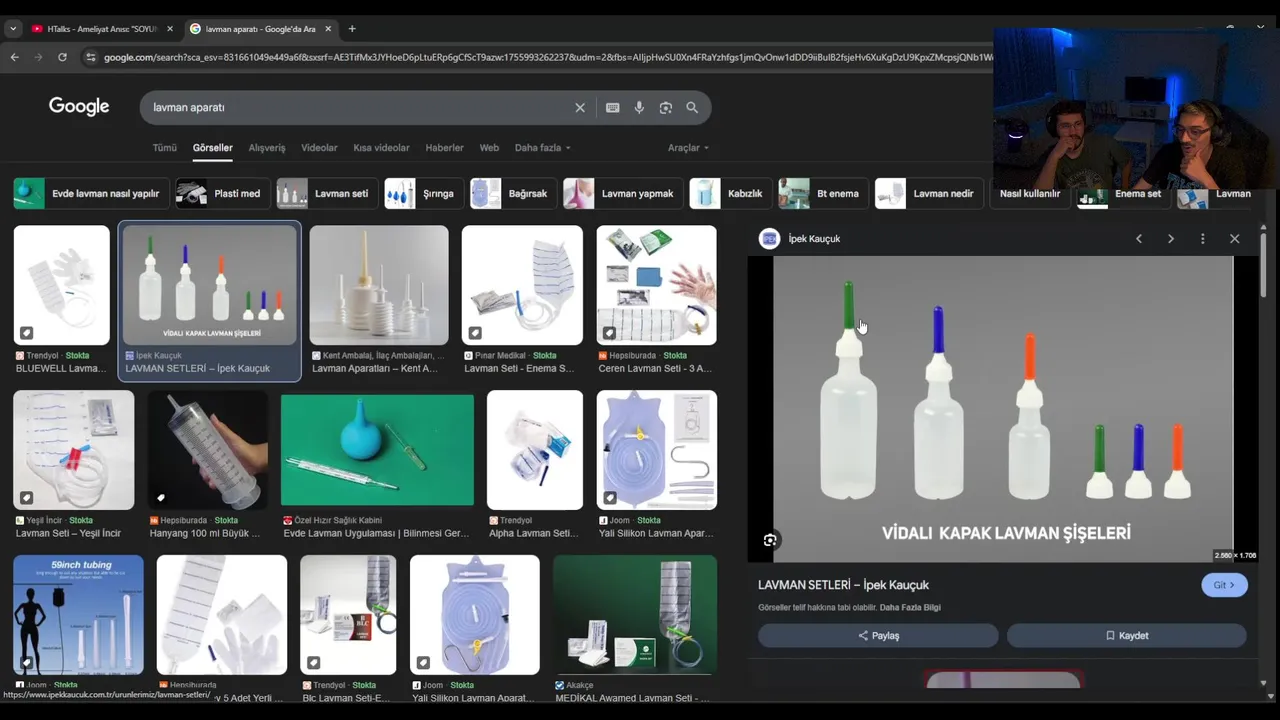Click the Kaydet save button
The height and width of the screenshot is (720, 1280).
coord(1127,636)
